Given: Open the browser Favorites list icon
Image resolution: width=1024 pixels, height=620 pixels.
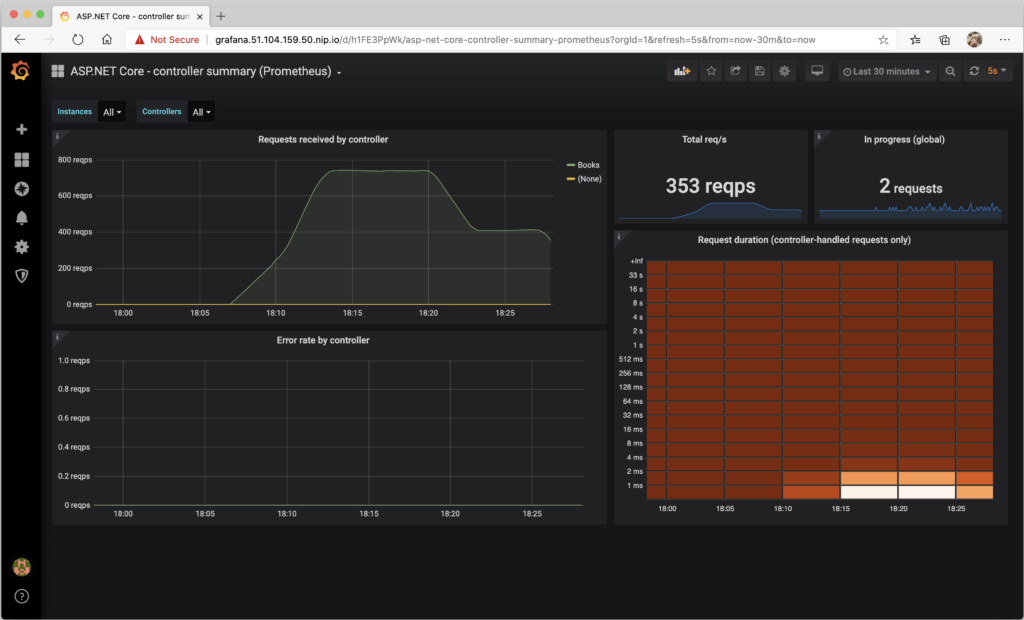Looking at the screenshot, I should tap(915, 40).
